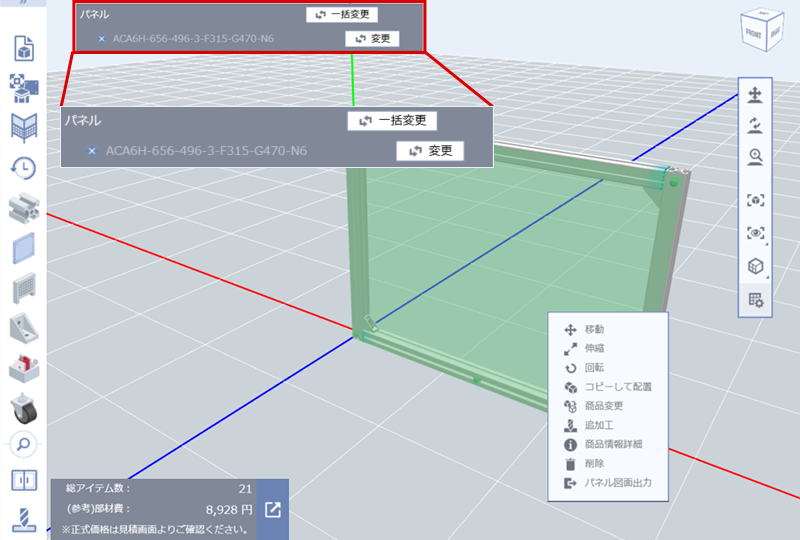Open the cube display mode dropdown

(756, 266)
